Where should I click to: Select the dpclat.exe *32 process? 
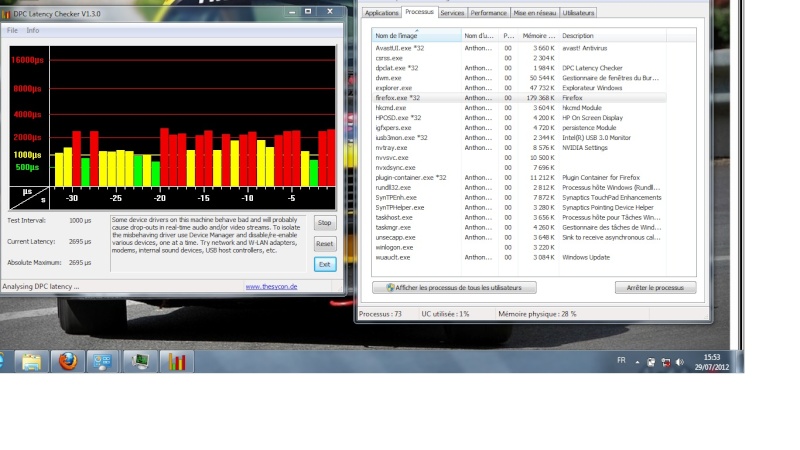519,68
